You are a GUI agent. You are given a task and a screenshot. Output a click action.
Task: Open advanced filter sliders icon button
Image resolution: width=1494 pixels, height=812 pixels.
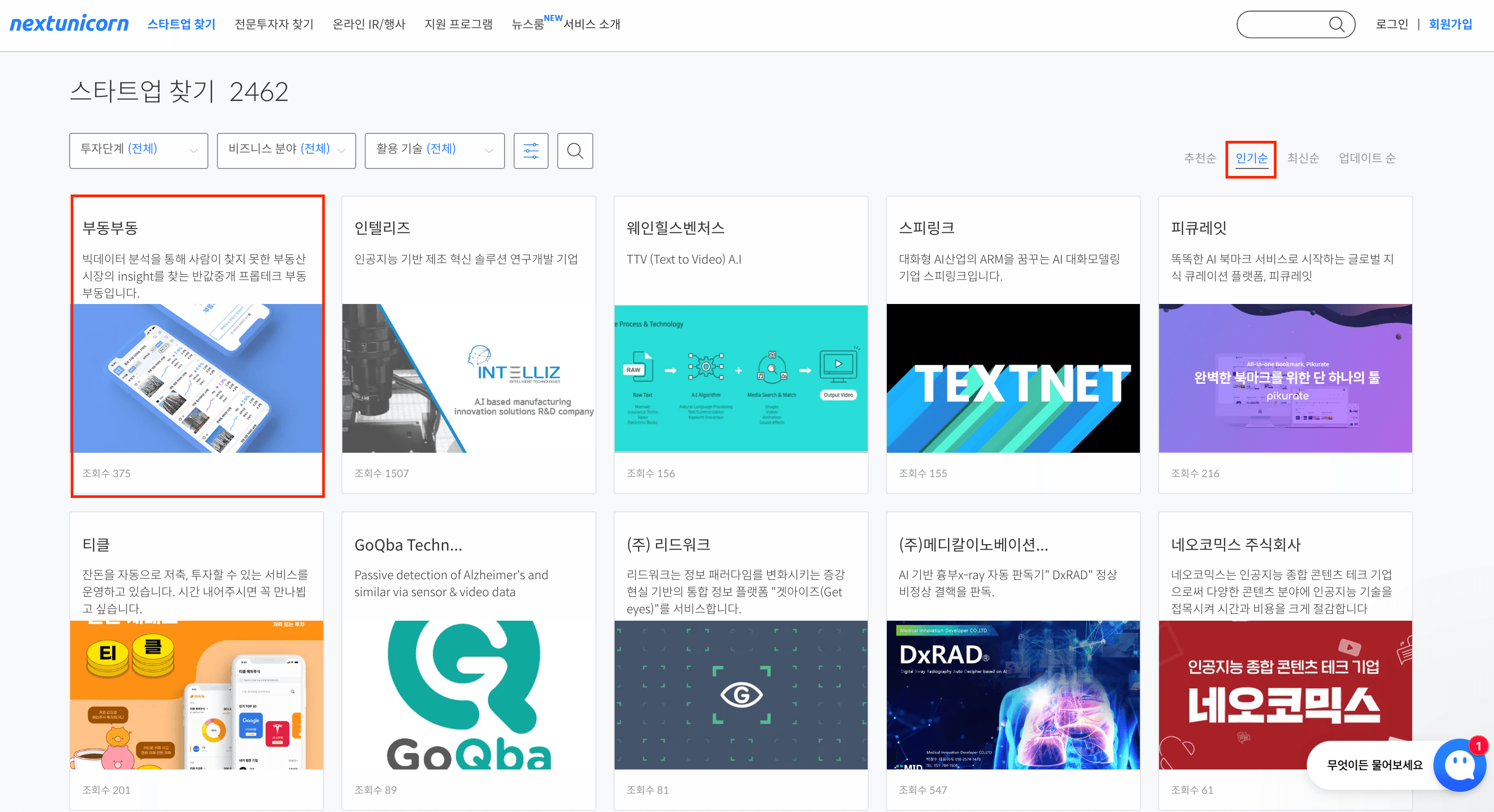pos(531,151)
